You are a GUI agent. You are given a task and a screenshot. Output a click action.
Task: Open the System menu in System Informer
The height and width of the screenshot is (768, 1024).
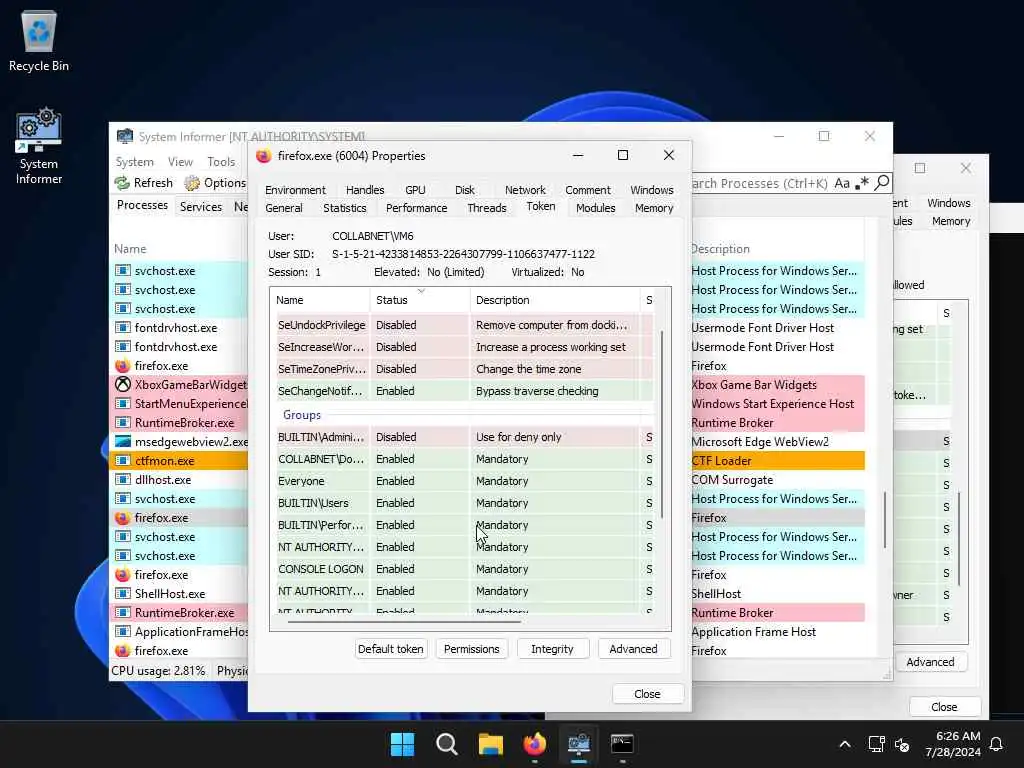click(x=135, y=161)
